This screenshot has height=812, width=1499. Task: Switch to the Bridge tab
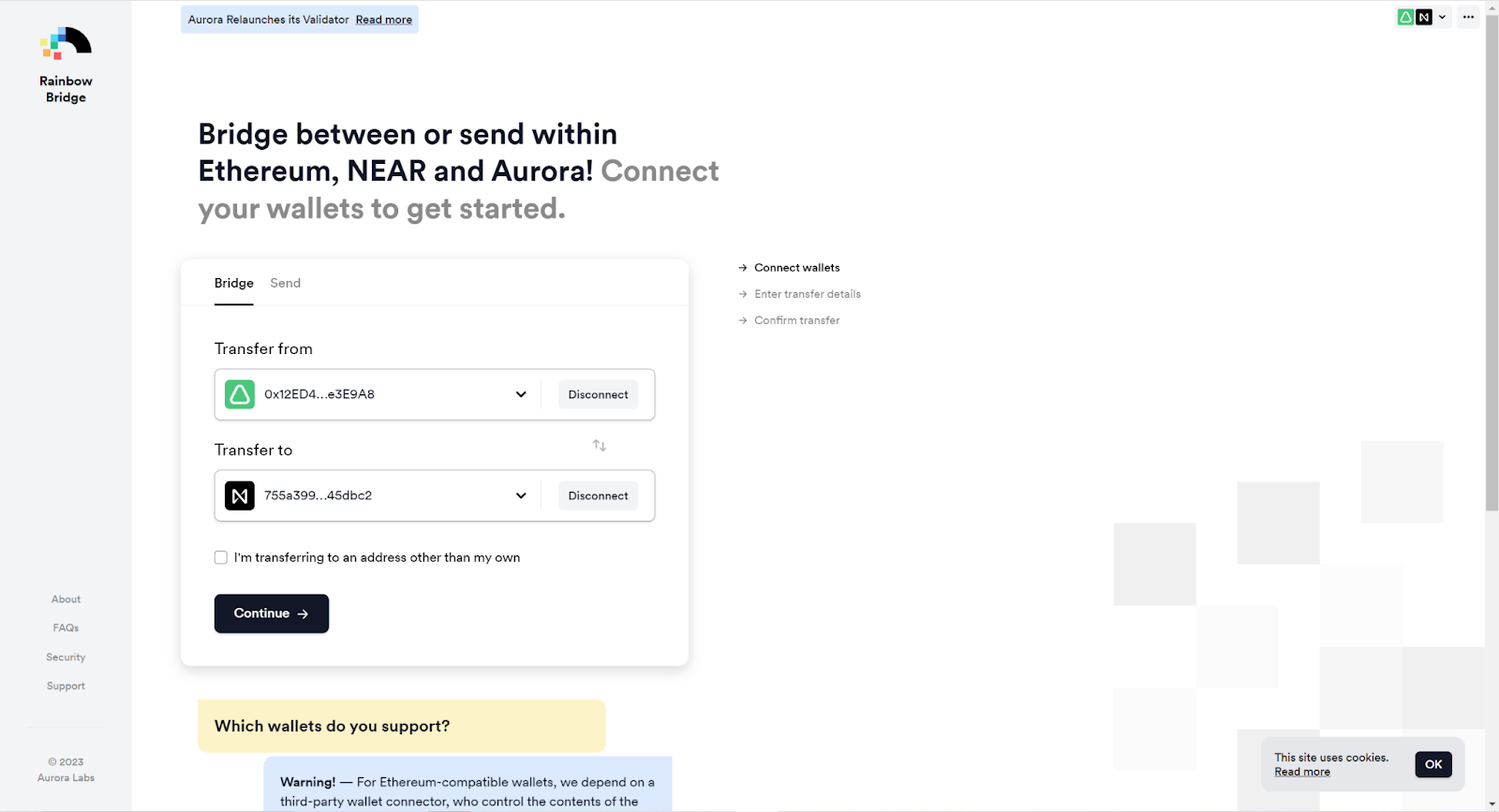pyautogui.click(x=234, y=283)
